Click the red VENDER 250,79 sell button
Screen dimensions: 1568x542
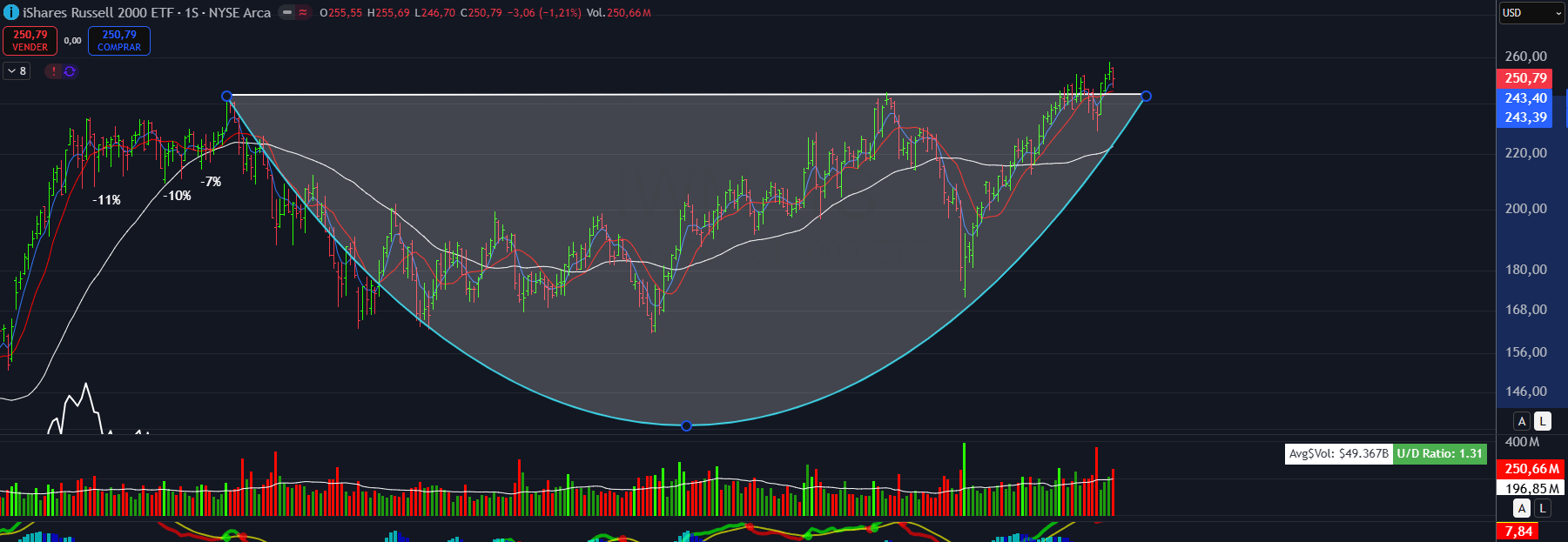point(30,41)
